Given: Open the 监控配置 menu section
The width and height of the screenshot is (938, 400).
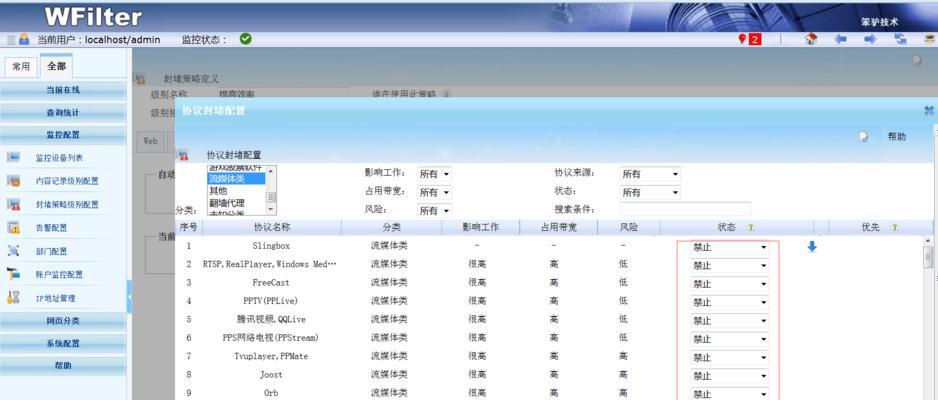Looking at the screenshot, I should (63, 135).
